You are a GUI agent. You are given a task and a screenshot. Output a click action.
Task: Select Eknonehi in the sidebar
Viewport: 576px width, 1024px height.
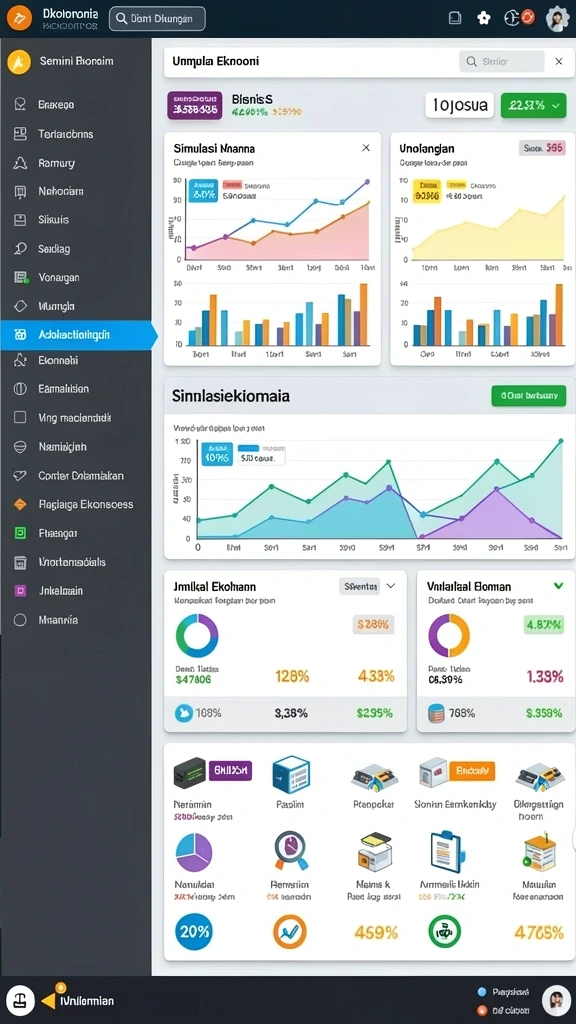coord(58,360)
